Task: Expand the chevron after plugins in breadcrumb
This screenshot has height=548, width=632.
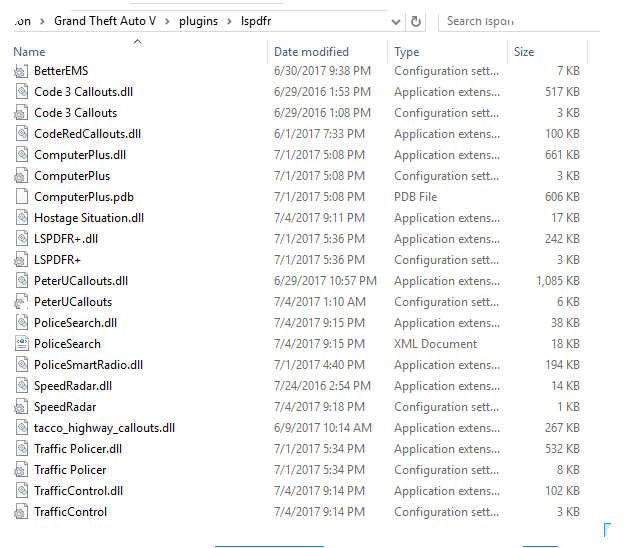Action: pyautogui.click(x=229, y=21)
